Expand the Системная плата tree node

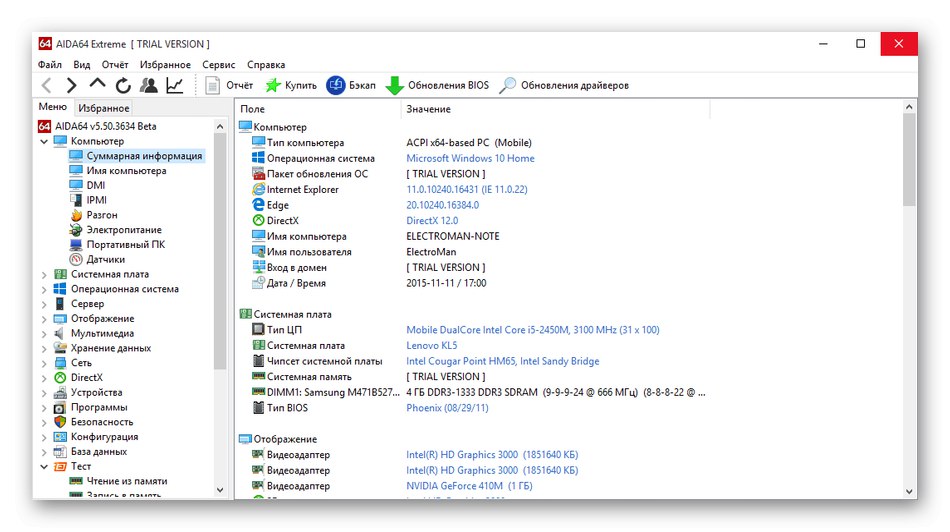(x=44, y=274)
